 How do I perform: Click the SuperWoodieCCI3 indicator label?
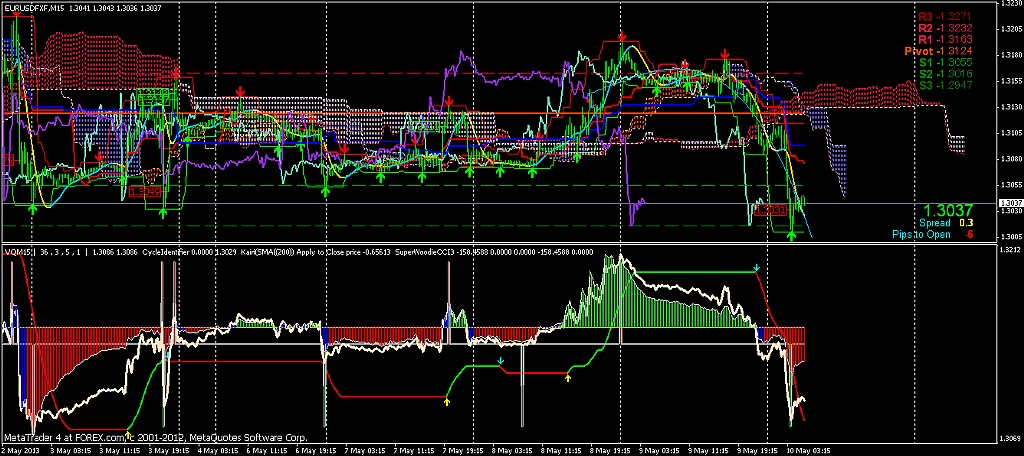click(x=429, y=252)
